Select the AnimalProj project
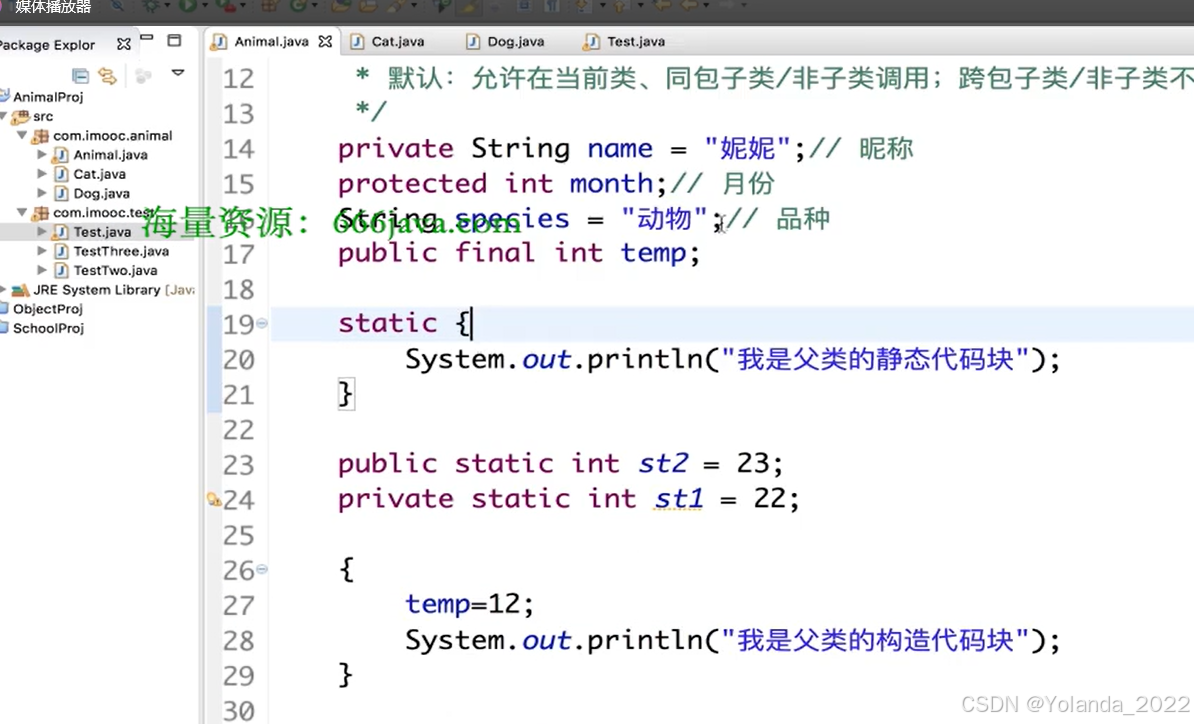Image resolution: width=1194 pixels, height=724 pixels. [x=47, y=97]
